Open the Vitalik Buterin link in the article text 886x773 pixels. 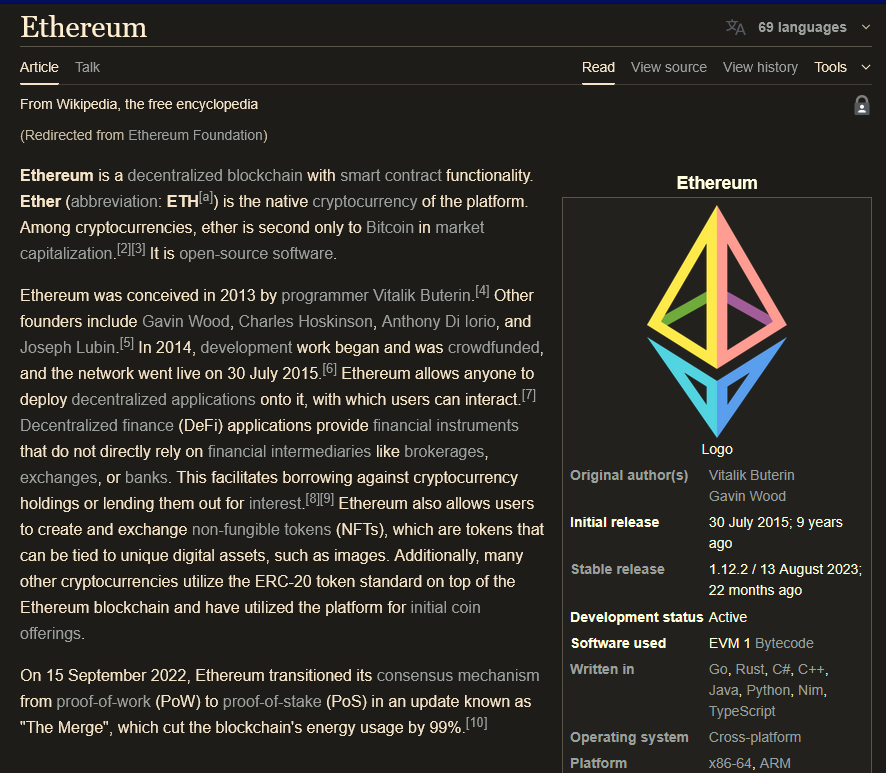click(x=422, y=296)
